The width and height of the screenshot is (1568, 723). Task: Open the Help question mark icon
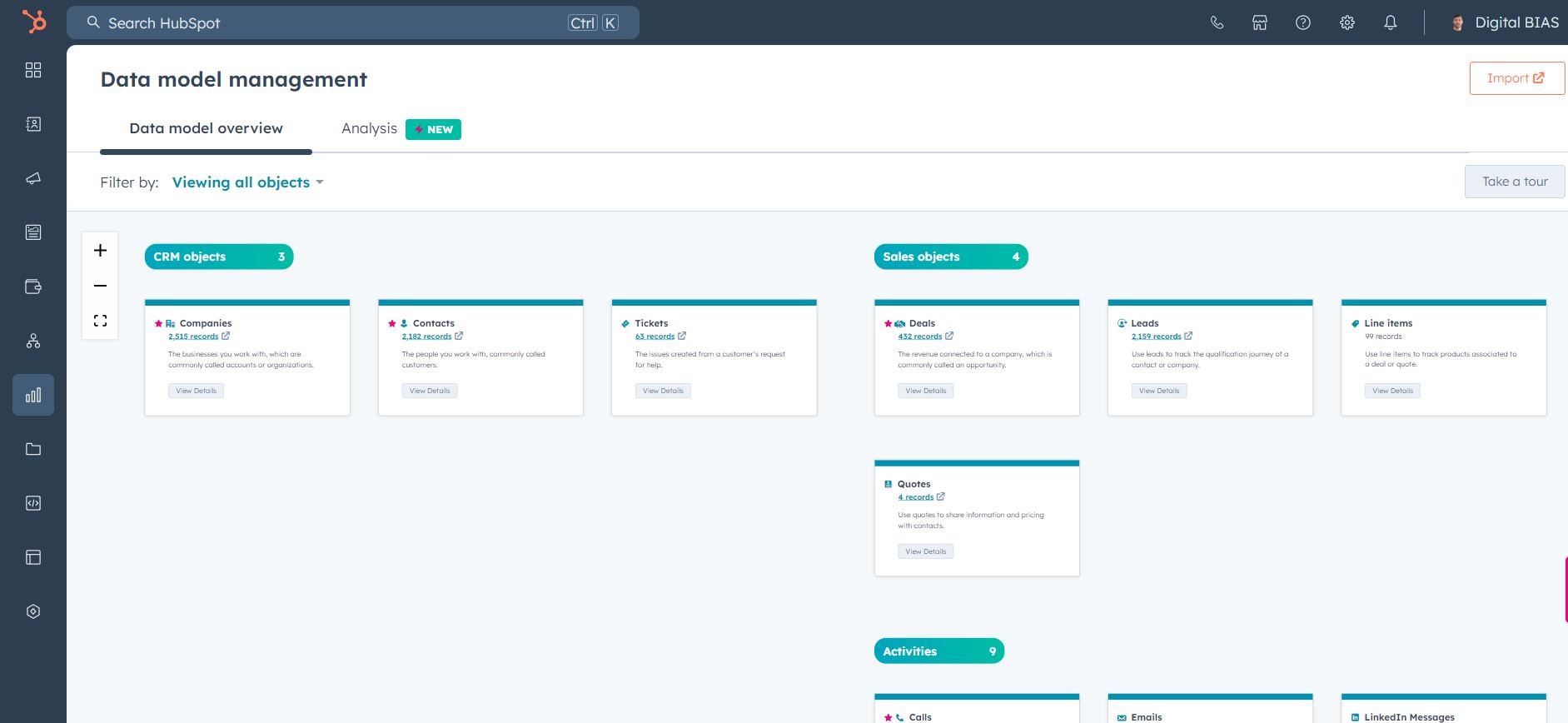[1303, 22]
